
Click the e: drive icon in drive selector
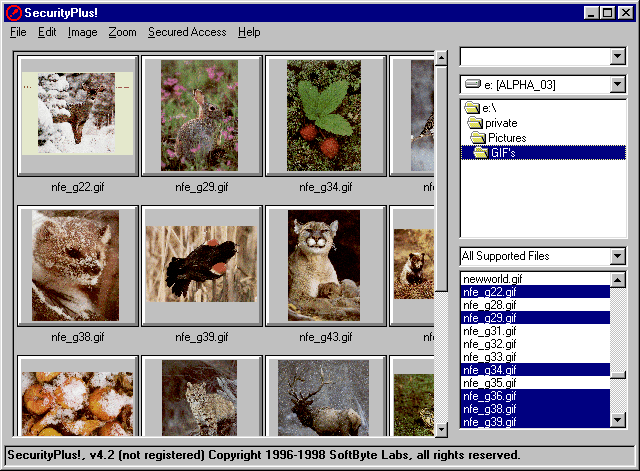click(473, 84)
